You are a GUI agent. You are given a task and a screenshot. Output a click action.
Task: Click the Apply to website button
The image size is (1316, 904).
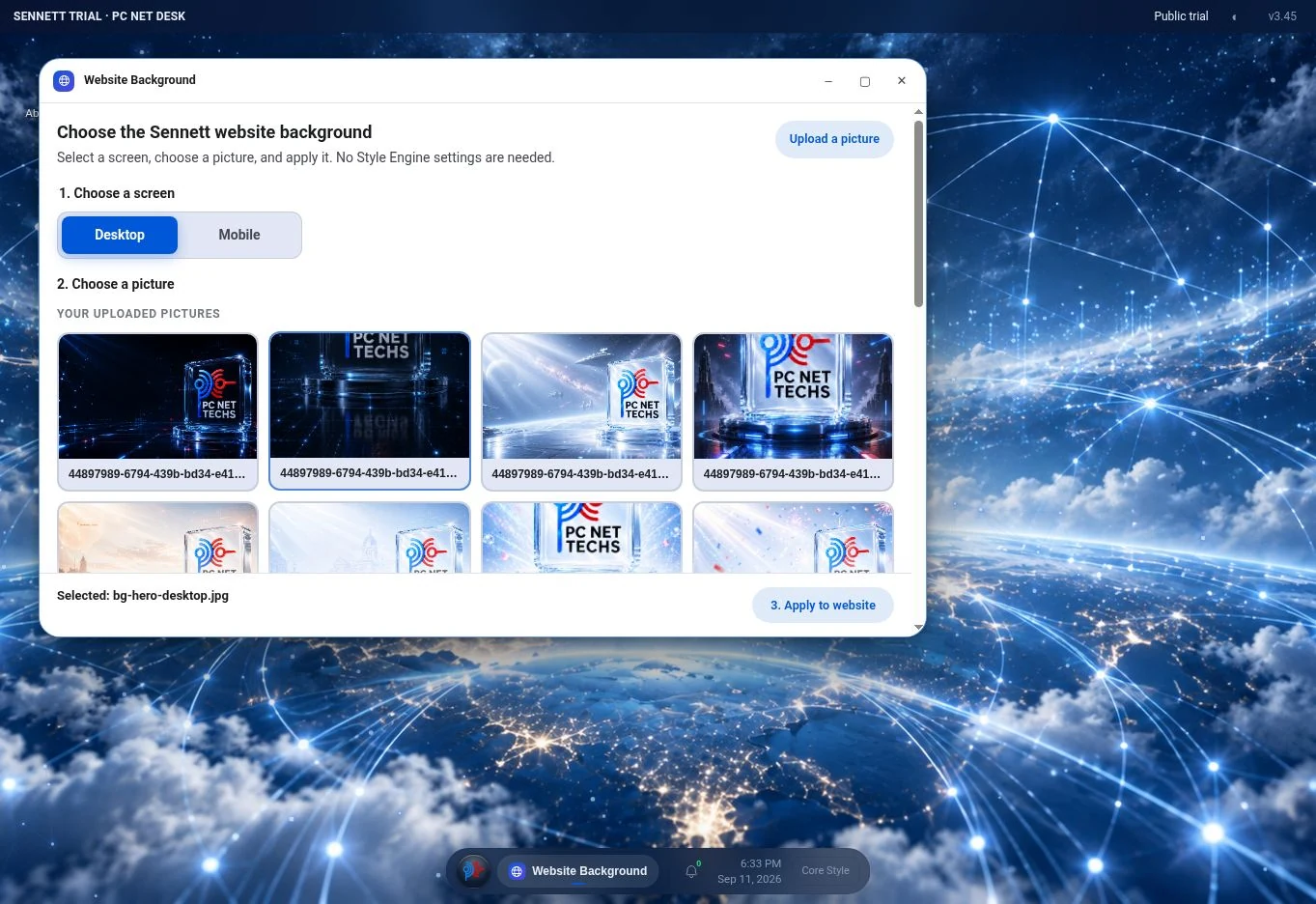pos(823,606)
